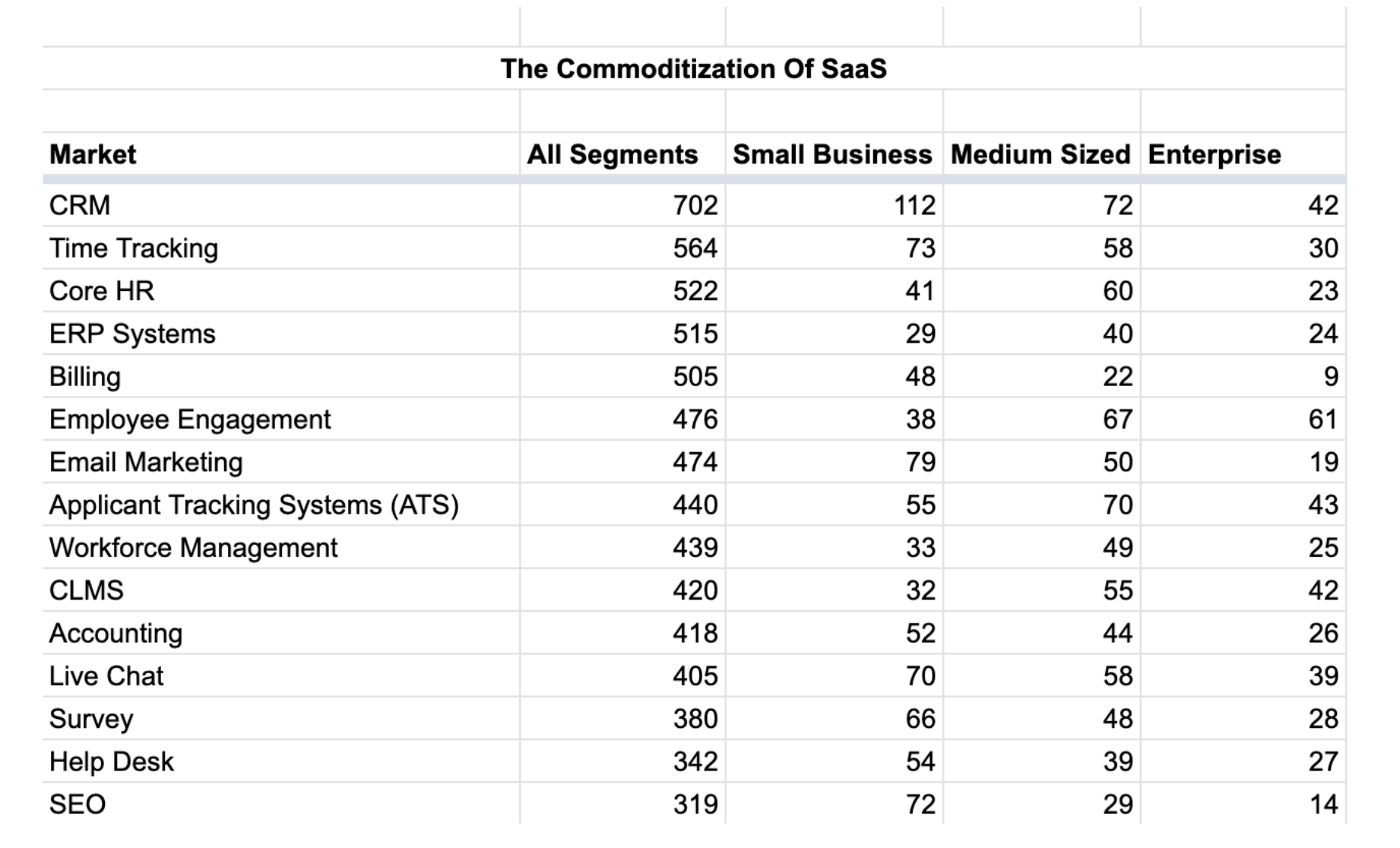Click CRM's Small Business value 112

coord(914,205)
